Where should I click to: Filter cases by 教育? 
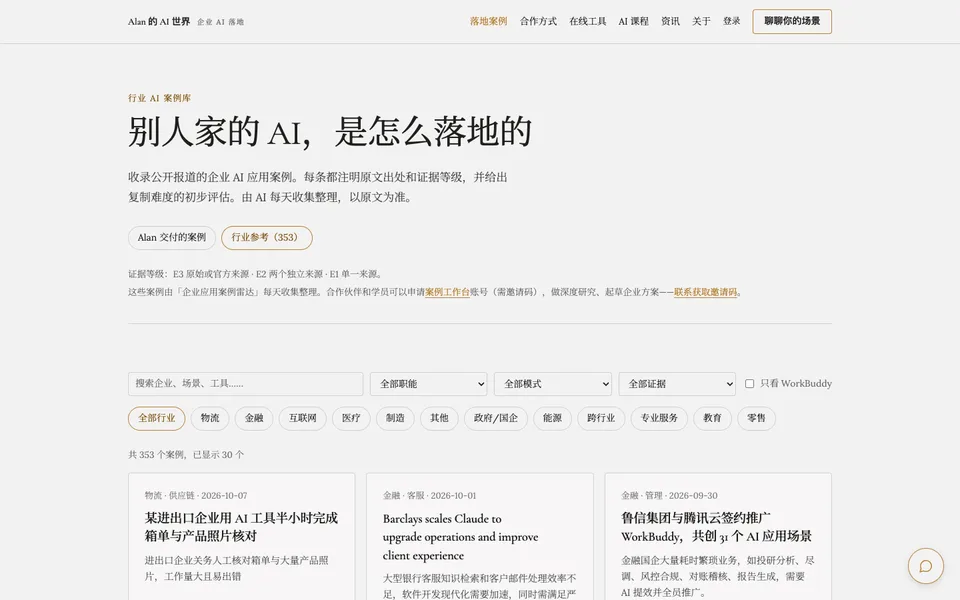tap(713, 418)
